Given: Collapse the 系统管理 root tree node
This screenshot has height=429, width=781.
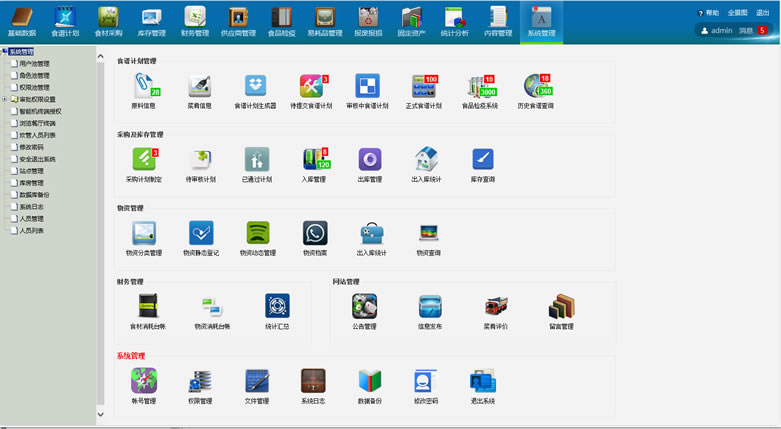Looking at the screenshot, I should [x=5, y=51].
